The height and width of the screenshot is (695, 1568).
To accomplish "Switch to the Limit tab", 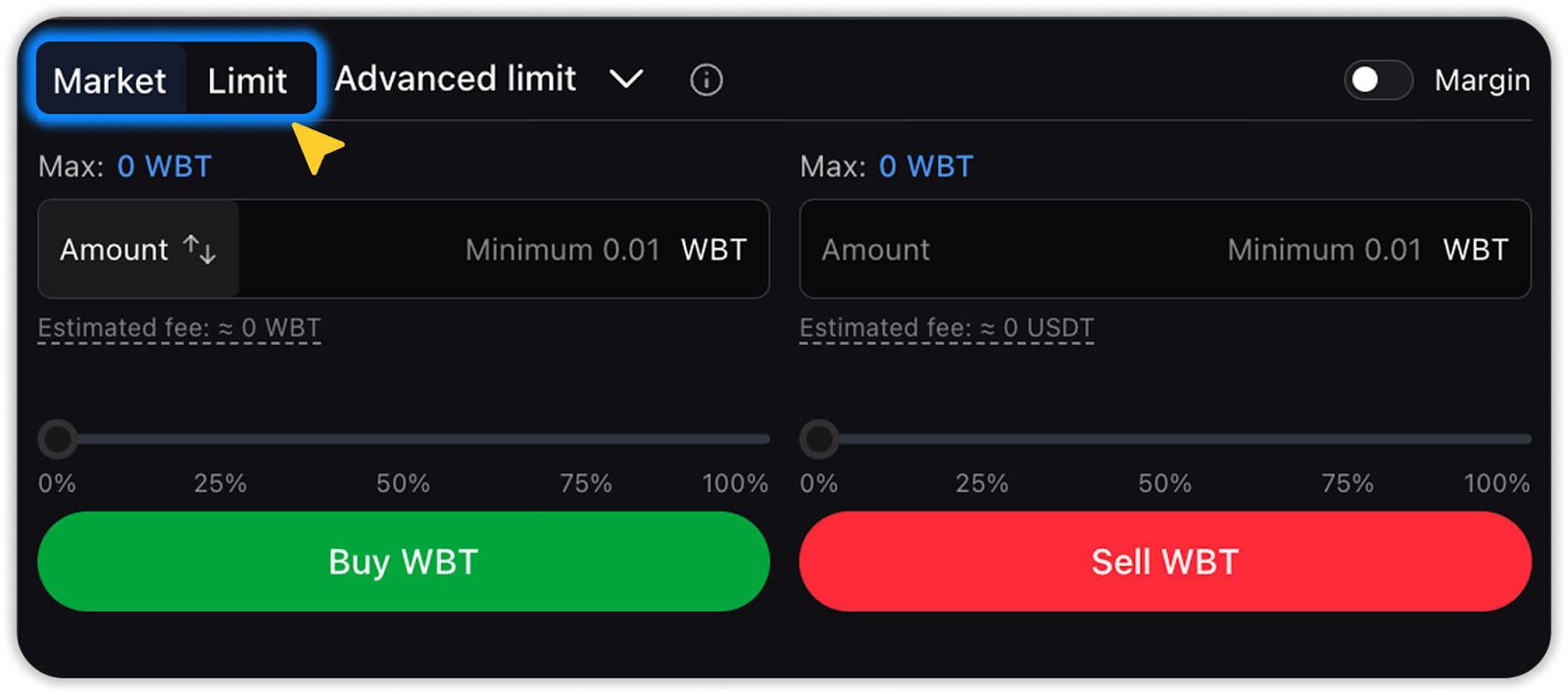I will [x=247, y=80].
